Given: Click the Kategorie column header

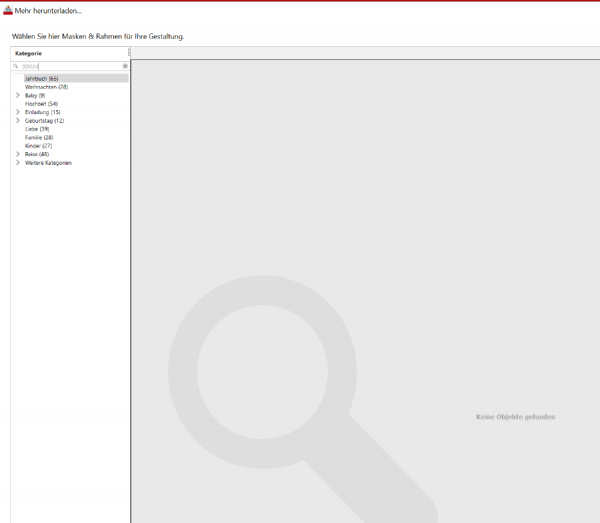Looking at the screenshot, I should click(x=69, y=54).
